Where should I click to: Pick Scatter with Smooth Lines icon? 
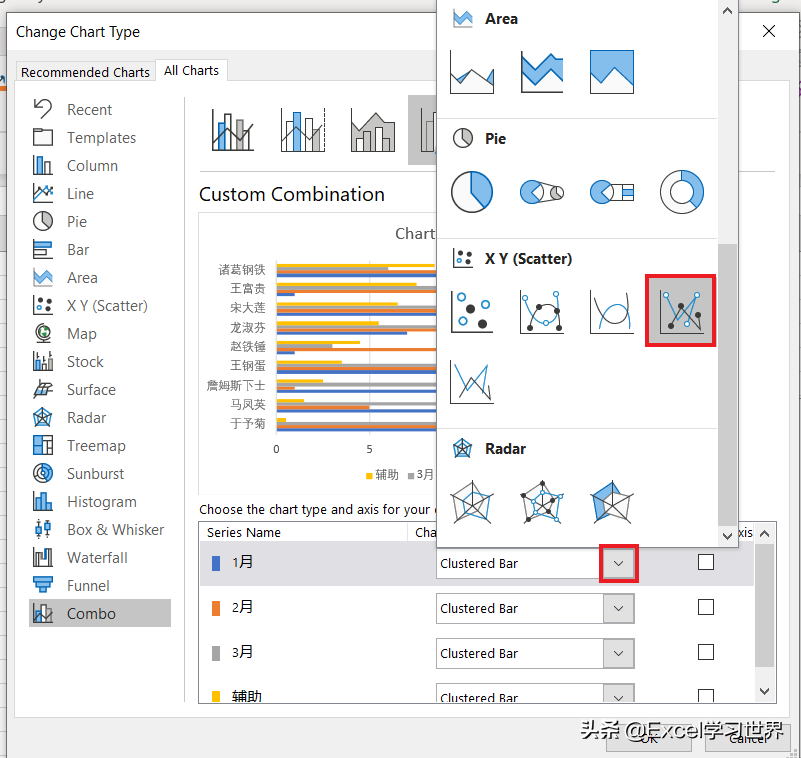[x=611, y=312]
